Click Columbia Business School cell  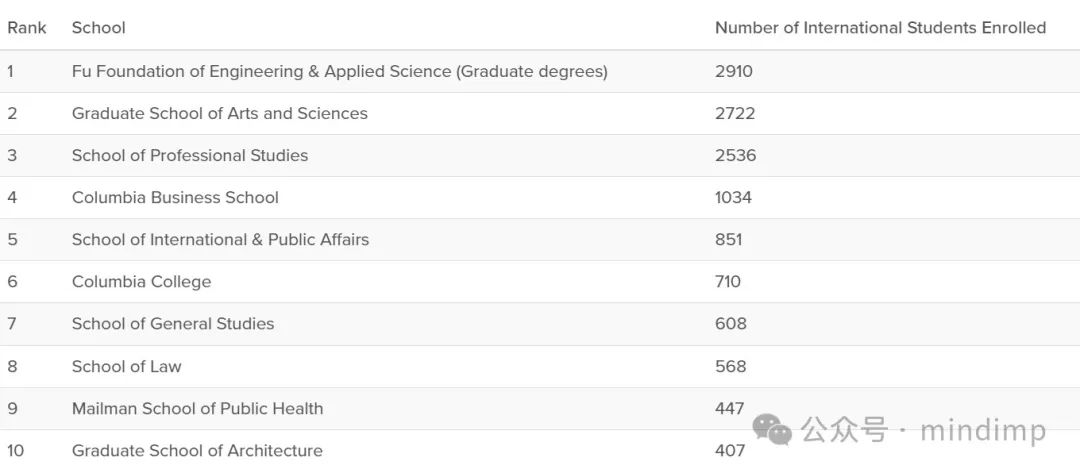click(175, 198)
